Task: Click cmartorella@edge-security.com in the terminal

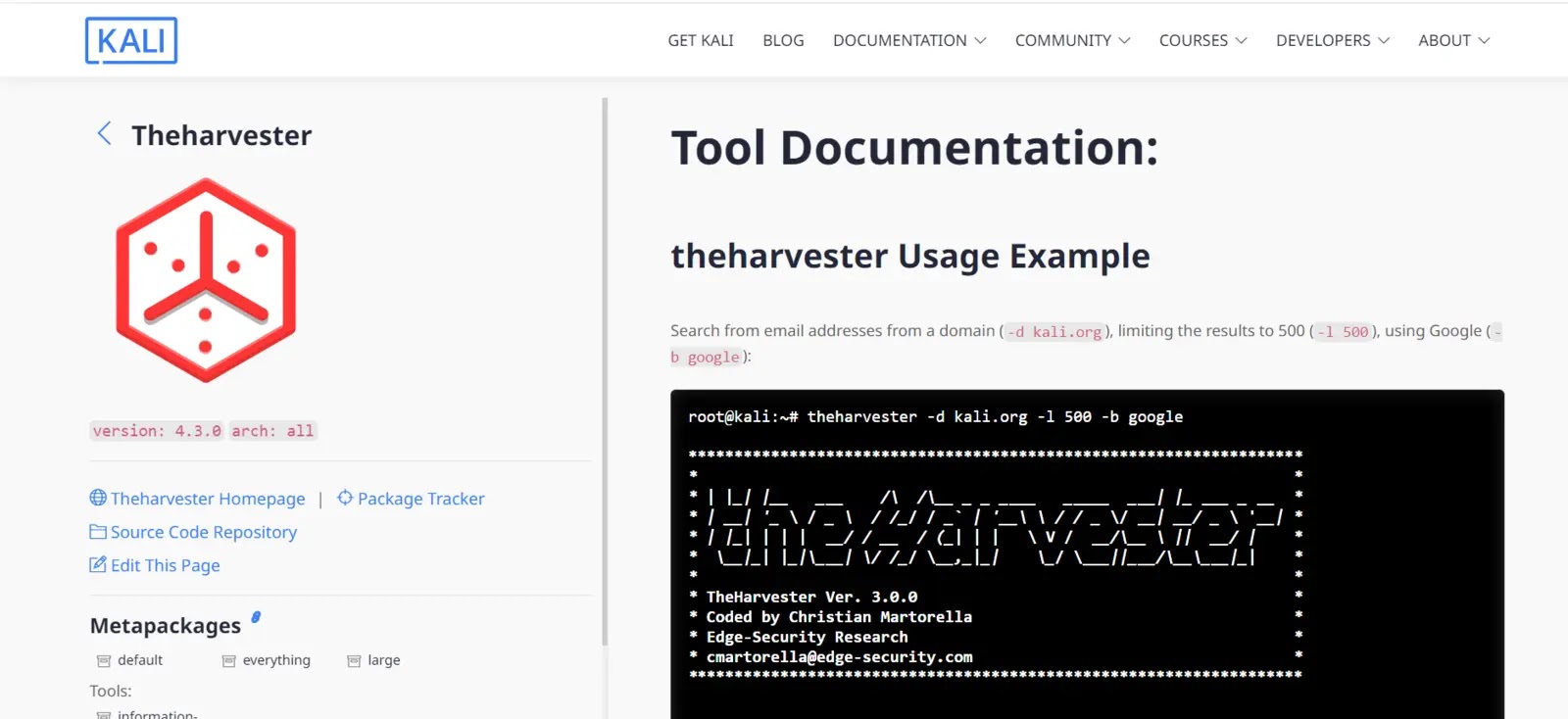Action: pyautogui.click(x=840, y=657)
